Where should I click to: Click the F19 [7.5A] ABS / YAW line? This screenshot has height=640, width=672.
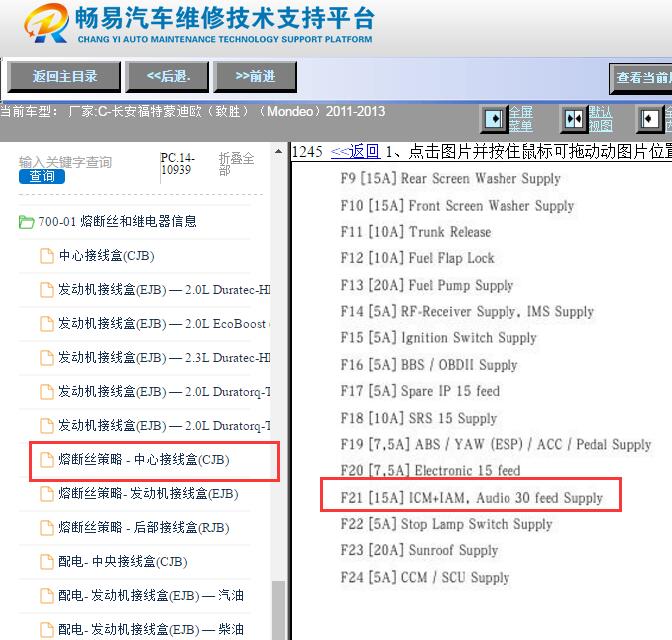tap(496, 445)
